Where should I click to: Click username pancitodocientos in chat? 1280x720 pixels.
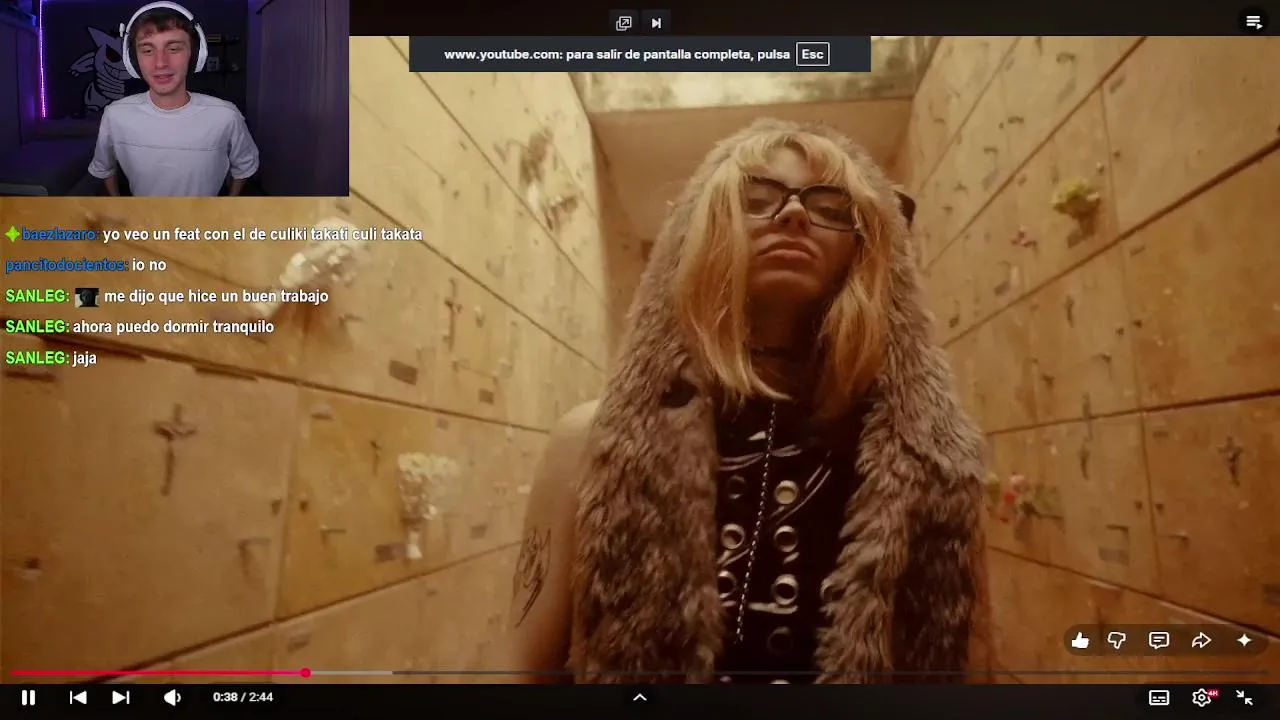(x=66, y=265)
